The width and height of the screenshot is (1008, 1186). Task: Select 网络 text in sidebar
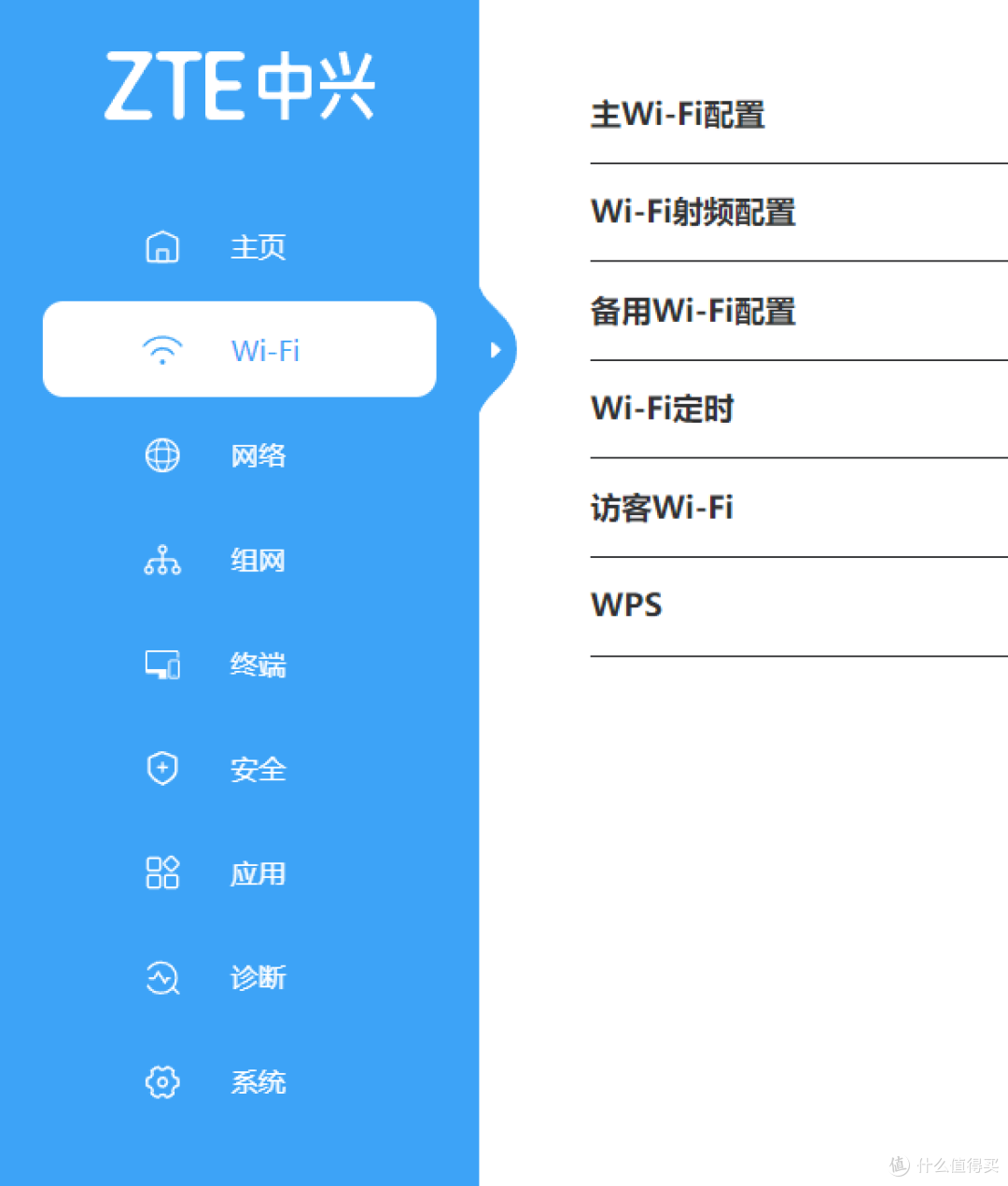(258, 455)
